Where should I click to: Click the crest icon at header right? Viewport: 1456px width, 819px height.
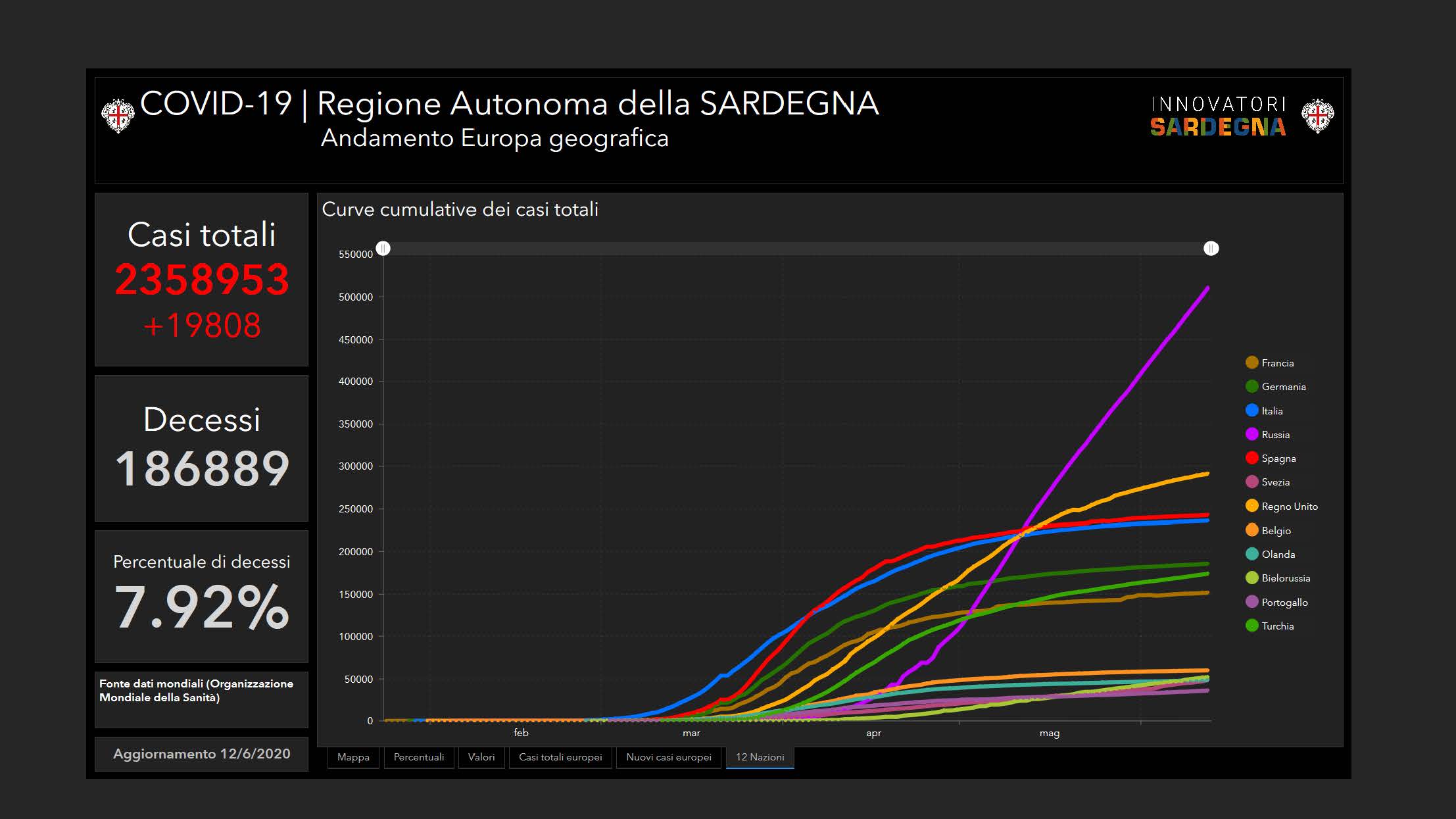coord(1317,116)
